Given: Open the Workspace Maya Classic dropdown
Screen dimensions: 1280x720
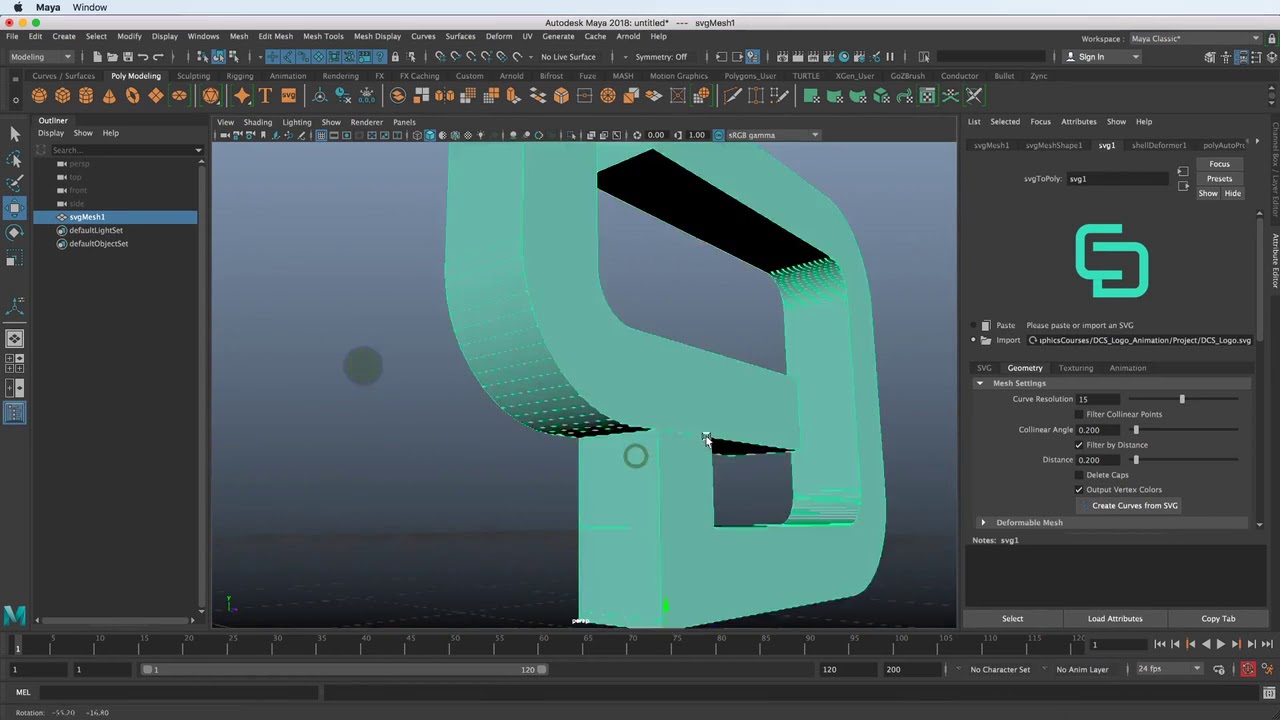Looking at the screenshot, I should (1195, 39).
